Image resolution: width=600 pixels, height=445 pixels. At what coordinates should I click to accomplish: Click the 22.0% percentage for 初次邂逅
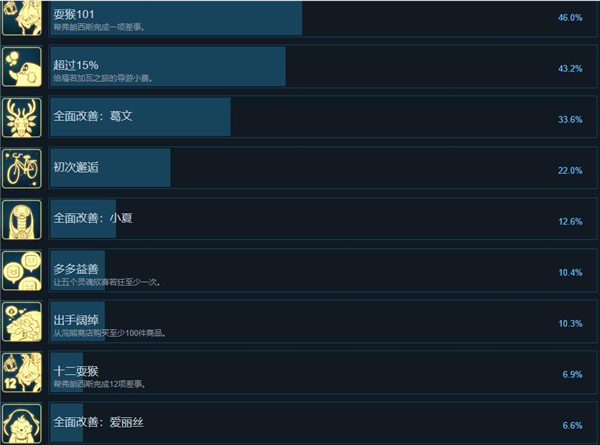point(570,171)
